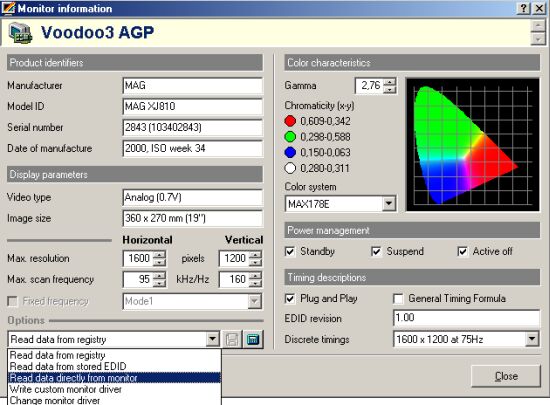Screen dimensions: 550x405
Task: Choose Change monitor driver
Action: coord(114,400)
